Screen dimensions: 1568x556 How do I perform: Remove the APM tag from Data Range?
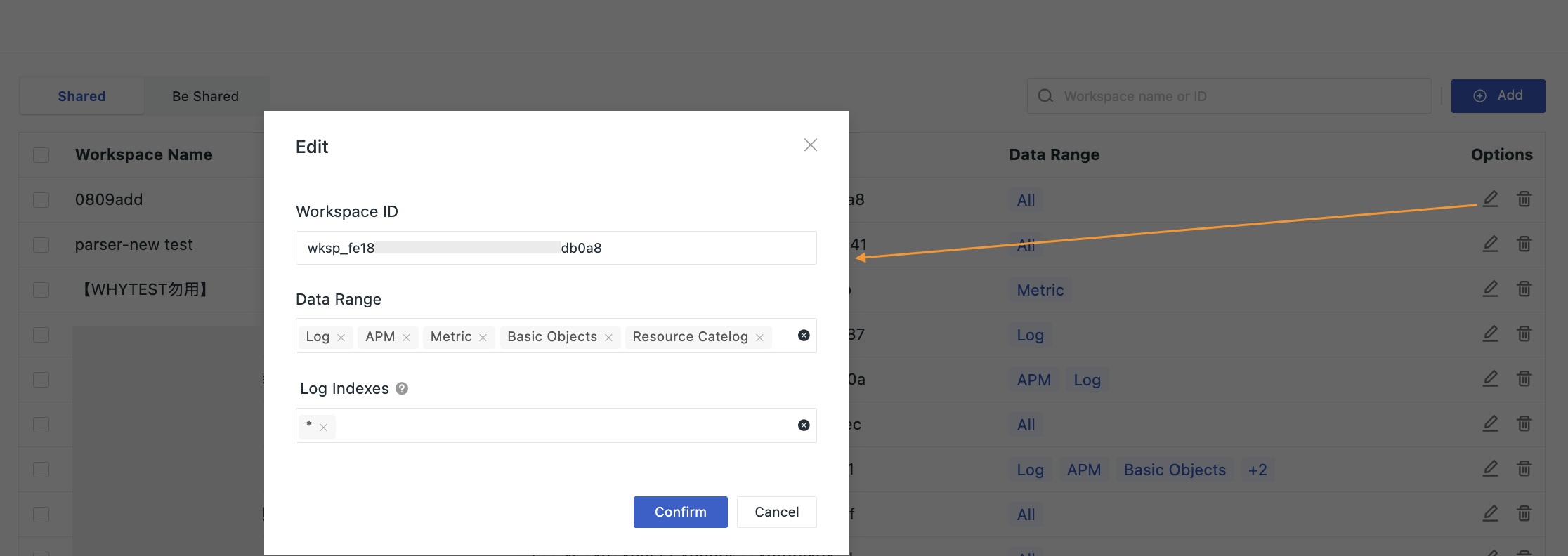pyautogui.click(x=406, y=338)
